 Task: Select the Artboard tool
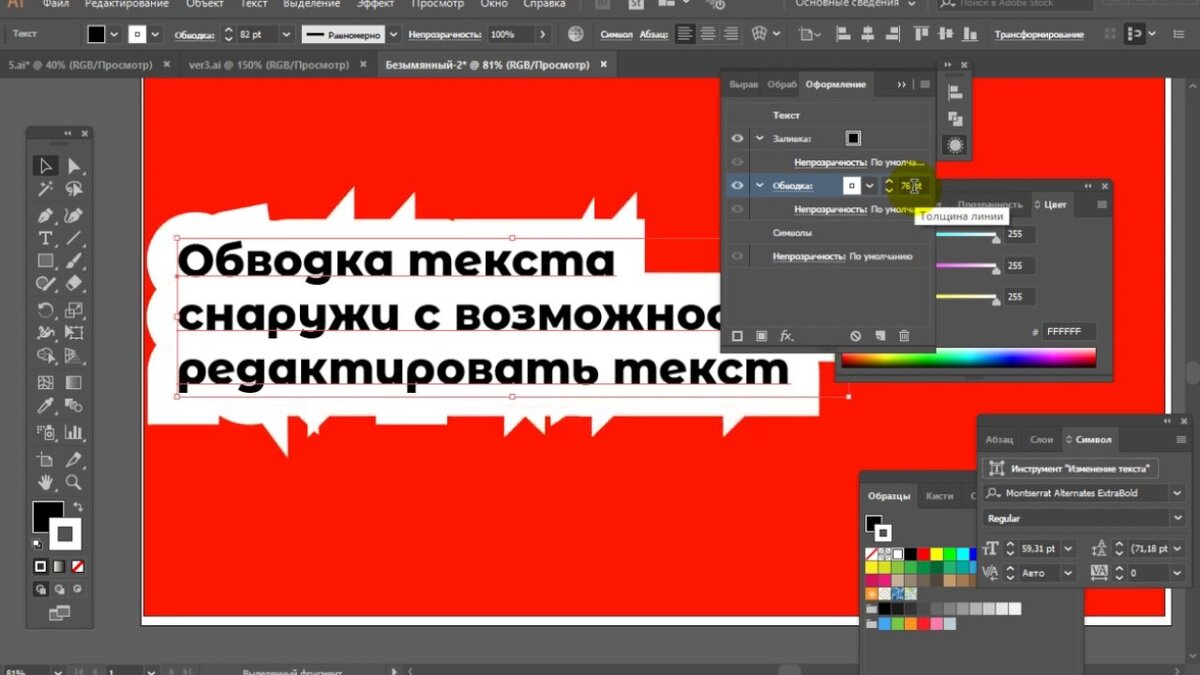tap(45, 459)
